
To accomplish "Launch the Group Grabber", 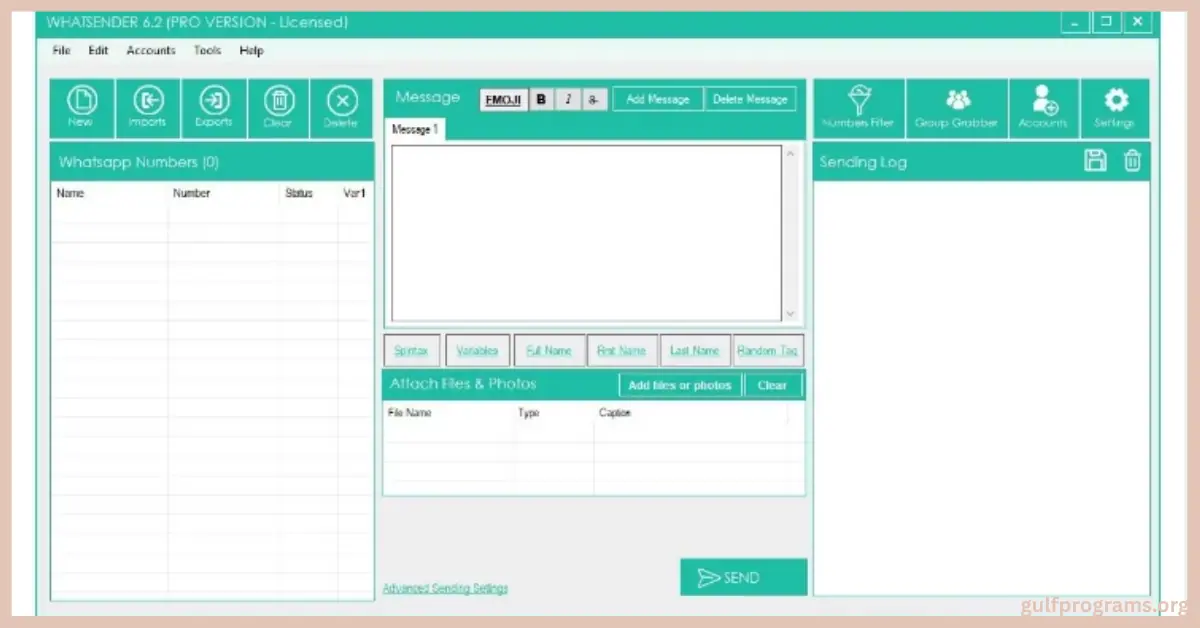I will [x=957, y=107].
